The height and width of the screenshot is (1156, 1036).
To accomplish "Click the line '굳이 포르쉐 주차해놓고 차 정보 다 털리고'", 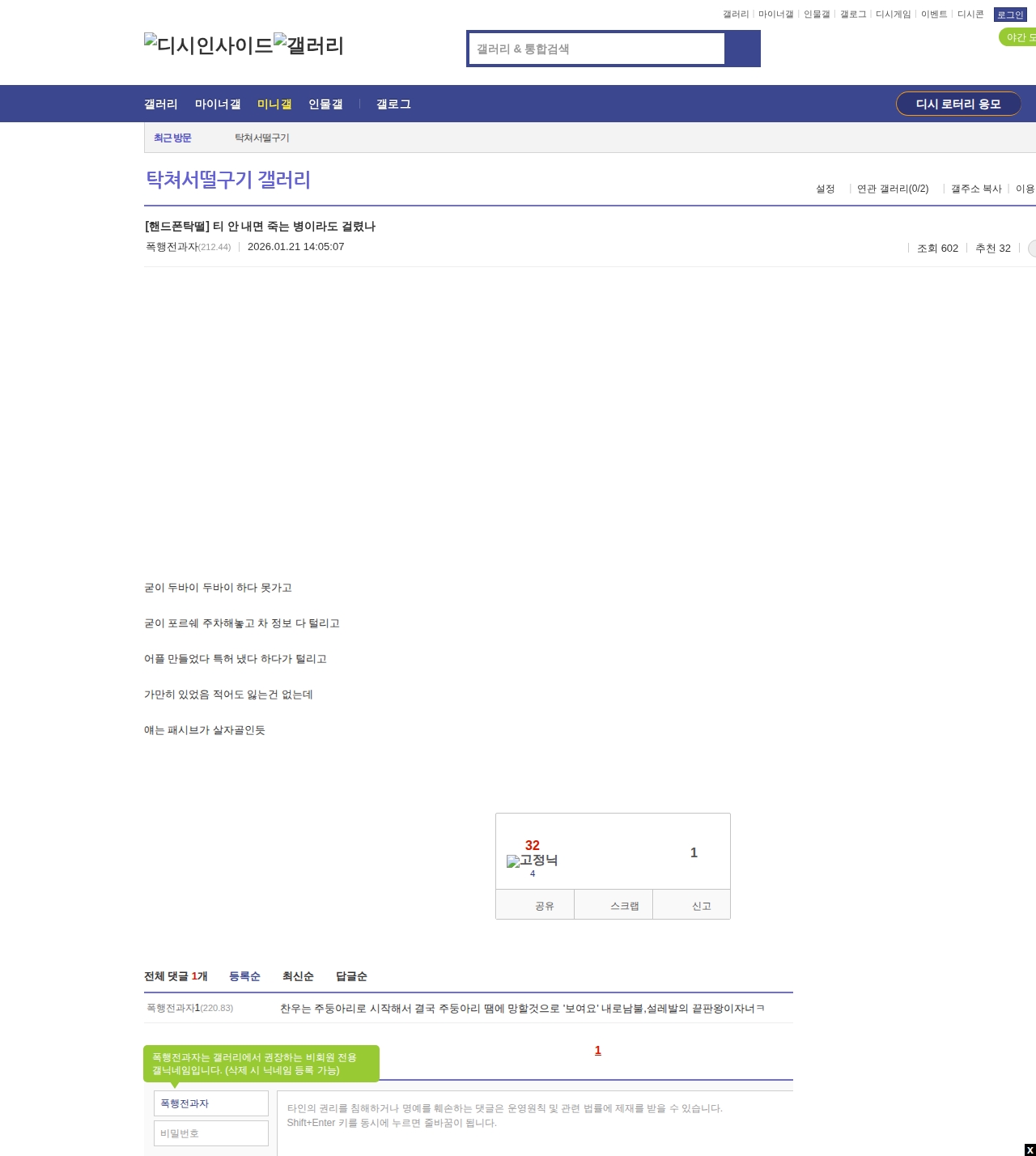I will (x=242, y=623).
